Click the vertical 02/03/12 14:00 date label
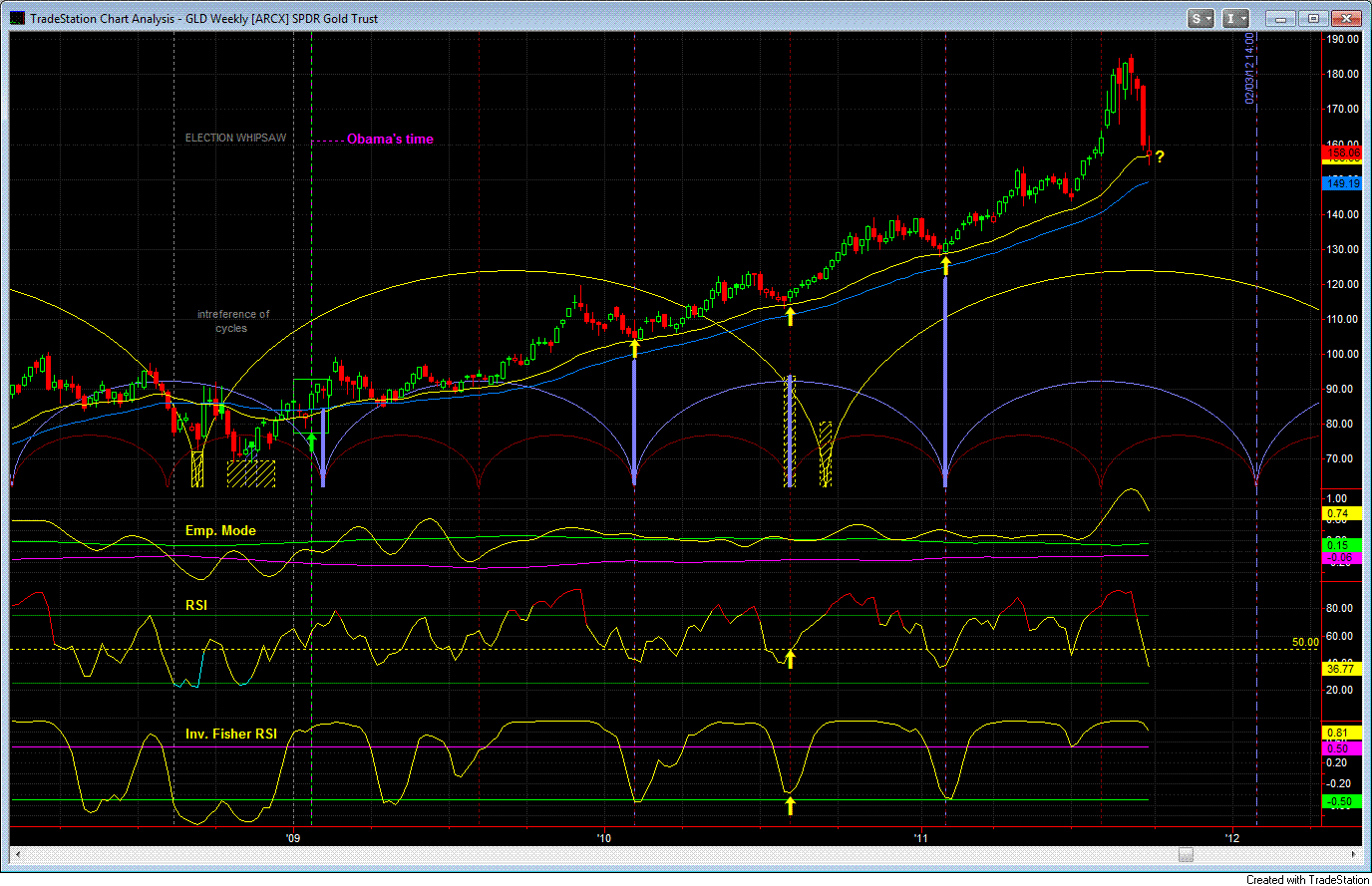1372x886 pixels. tap(1249, 68)
